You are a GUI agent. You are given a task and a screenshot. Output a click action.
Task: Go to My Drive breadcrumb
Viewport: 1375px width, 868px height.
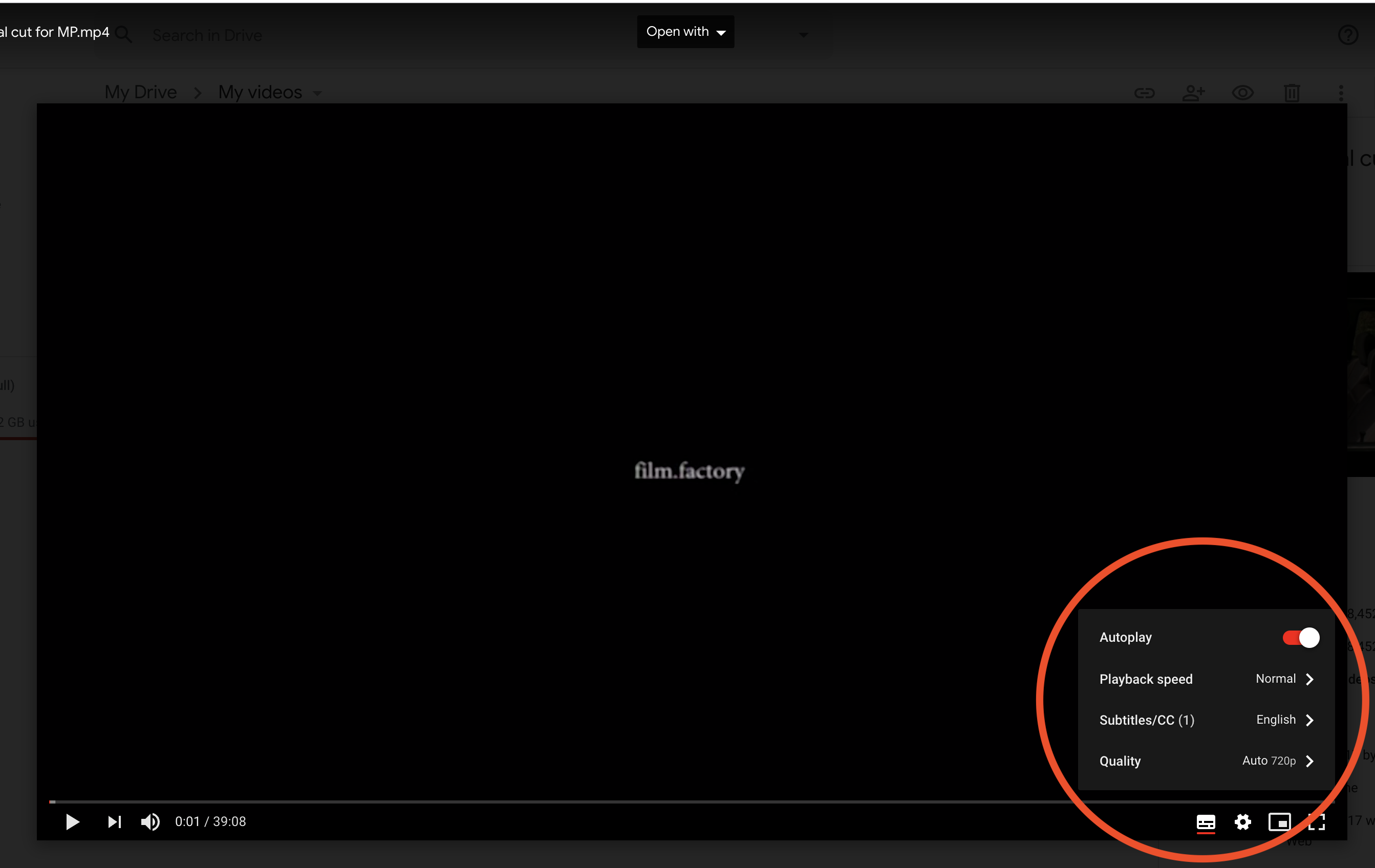[140, 93]
